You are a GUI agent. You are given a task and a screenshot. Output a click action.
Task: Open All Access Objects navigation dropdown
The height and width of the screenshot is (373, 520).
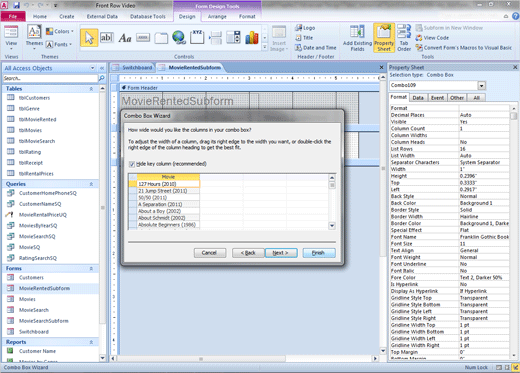(92, 68)
